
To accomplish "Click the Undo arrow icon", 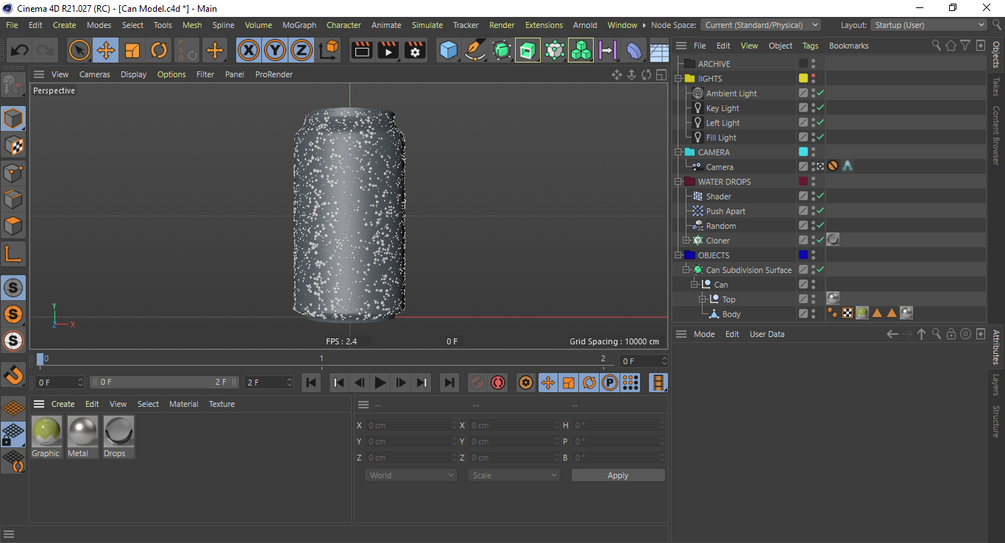I will (x=19, y=50).
